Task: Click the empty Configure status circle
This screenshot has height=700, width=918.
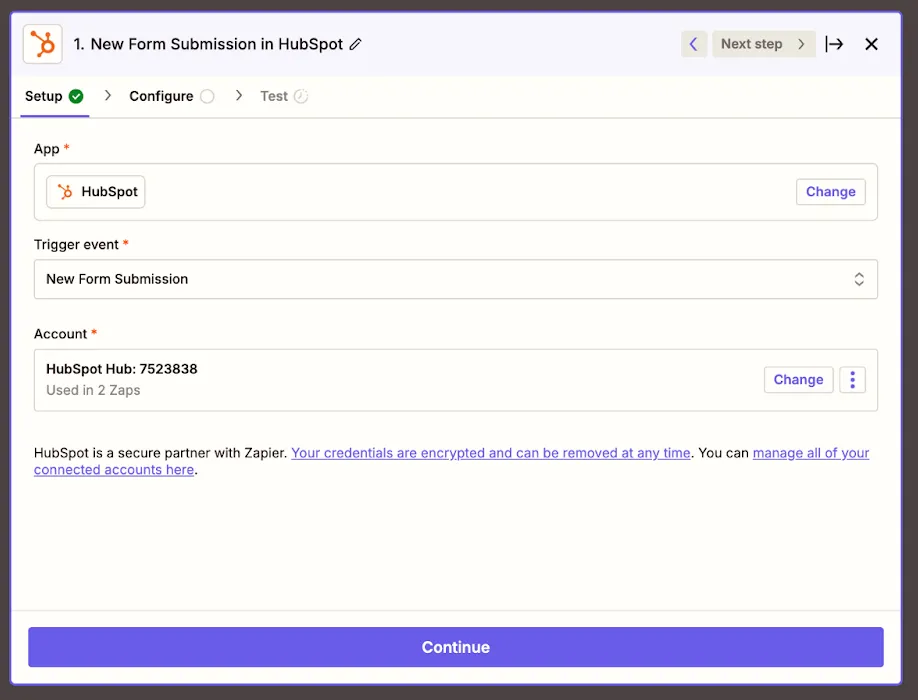Action: (207, 96)
